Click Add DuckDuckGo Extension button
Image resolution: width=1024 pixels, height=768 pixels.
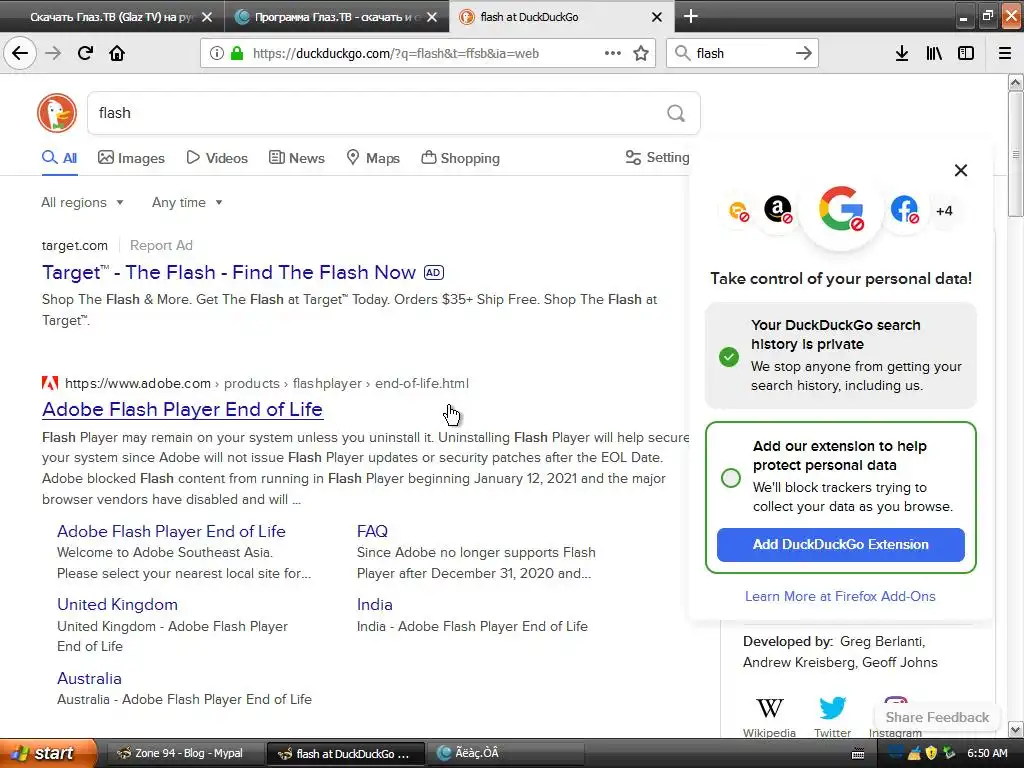coord(840,545)
